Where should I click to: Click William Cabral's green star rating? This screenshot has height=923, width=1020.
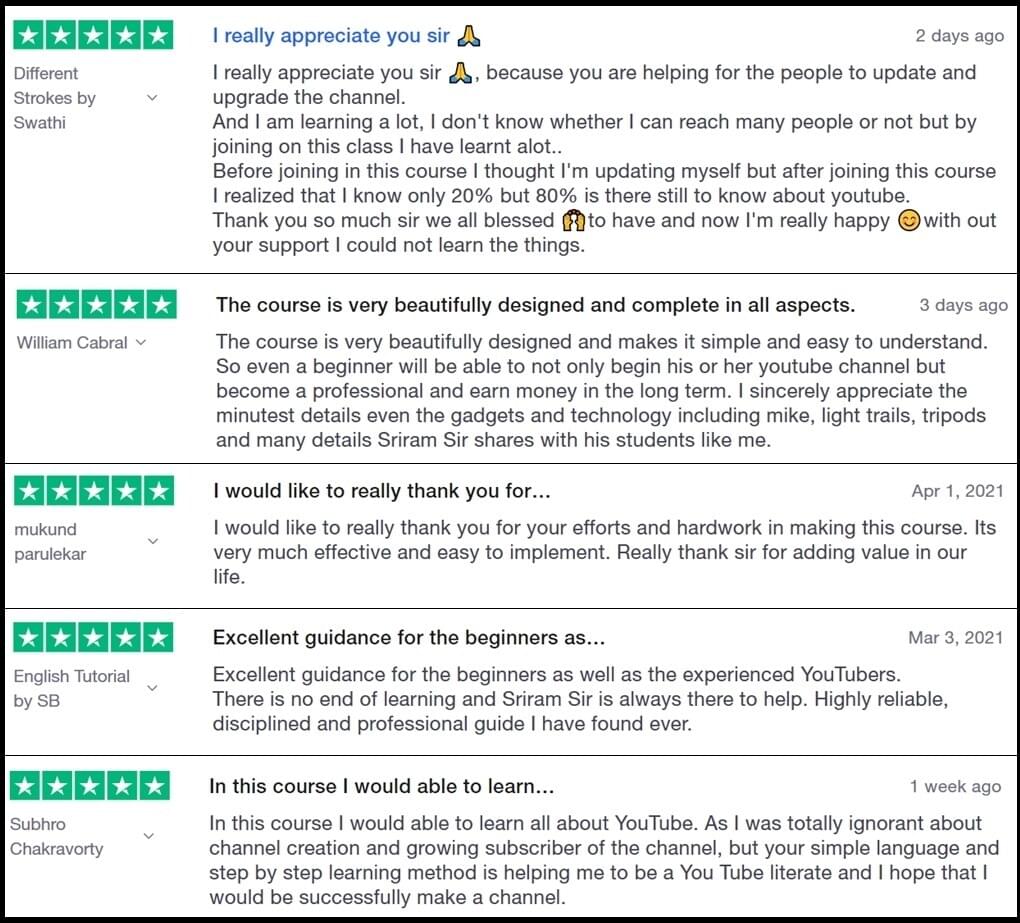(x=96, y=305)
